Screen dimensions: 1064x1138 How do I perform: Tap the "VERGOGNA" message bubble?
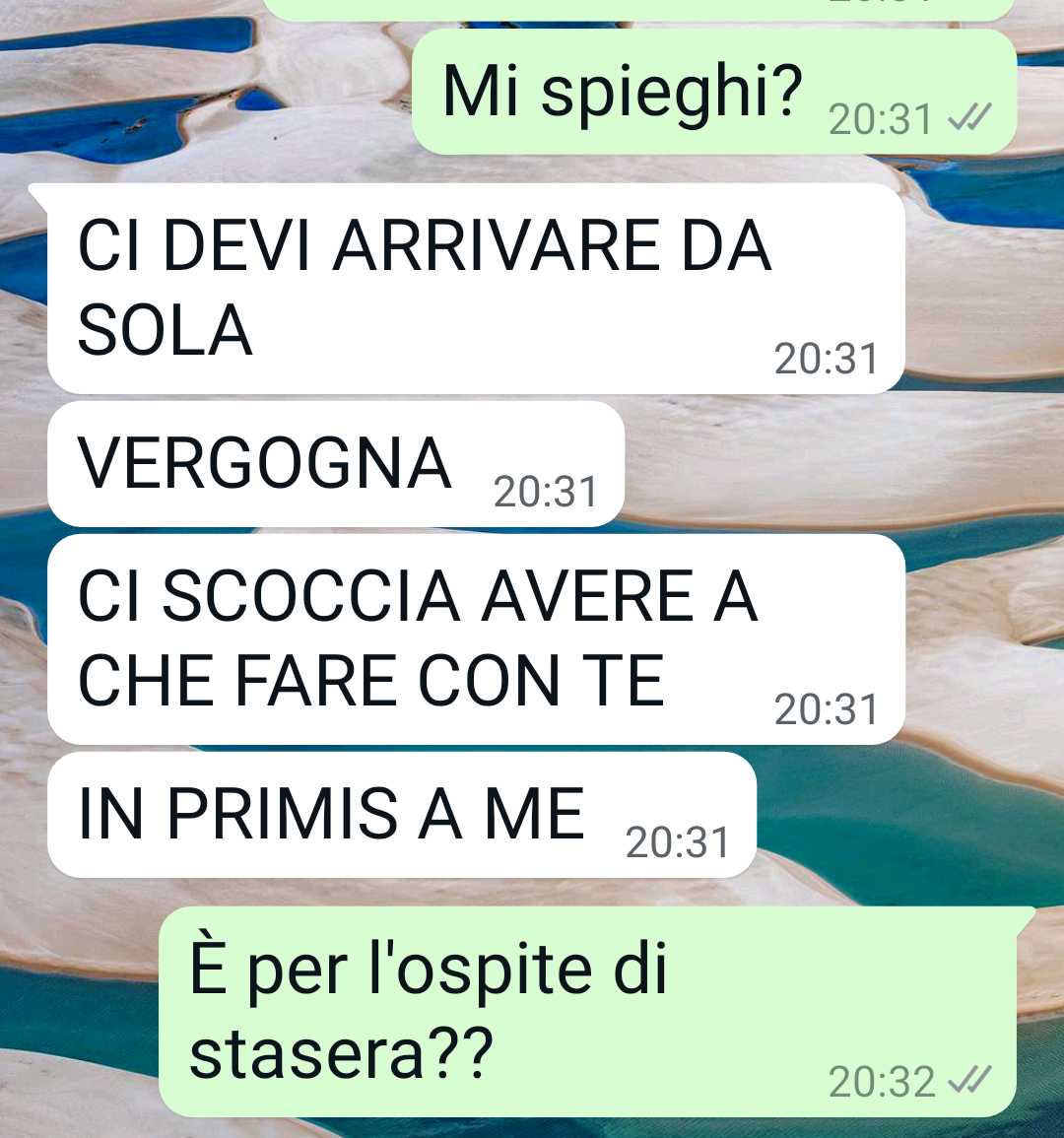[x=336, y=464]
